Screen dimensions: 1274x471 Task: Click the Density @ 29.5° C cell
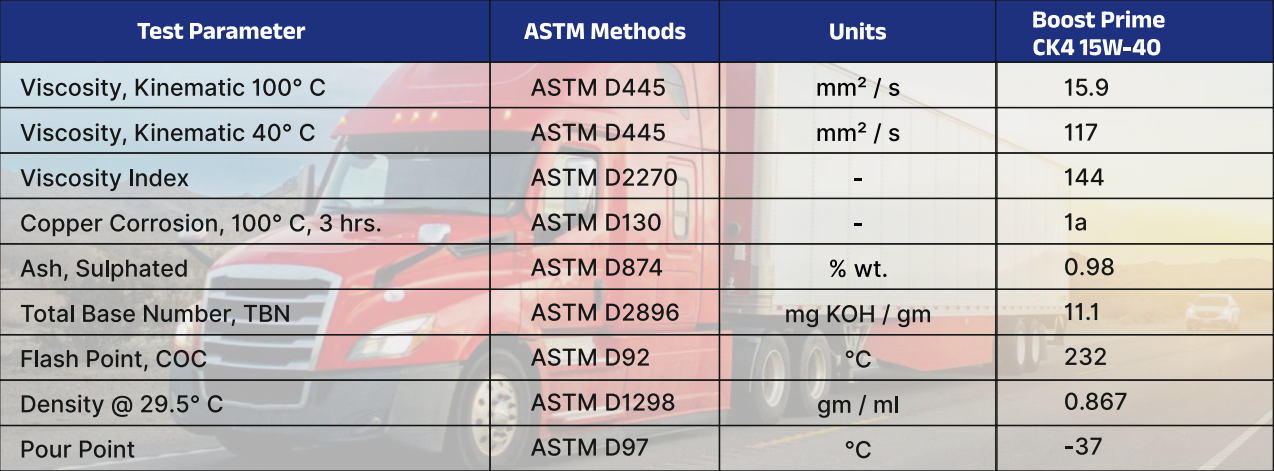pyautogui.click(x=122, y=405)
